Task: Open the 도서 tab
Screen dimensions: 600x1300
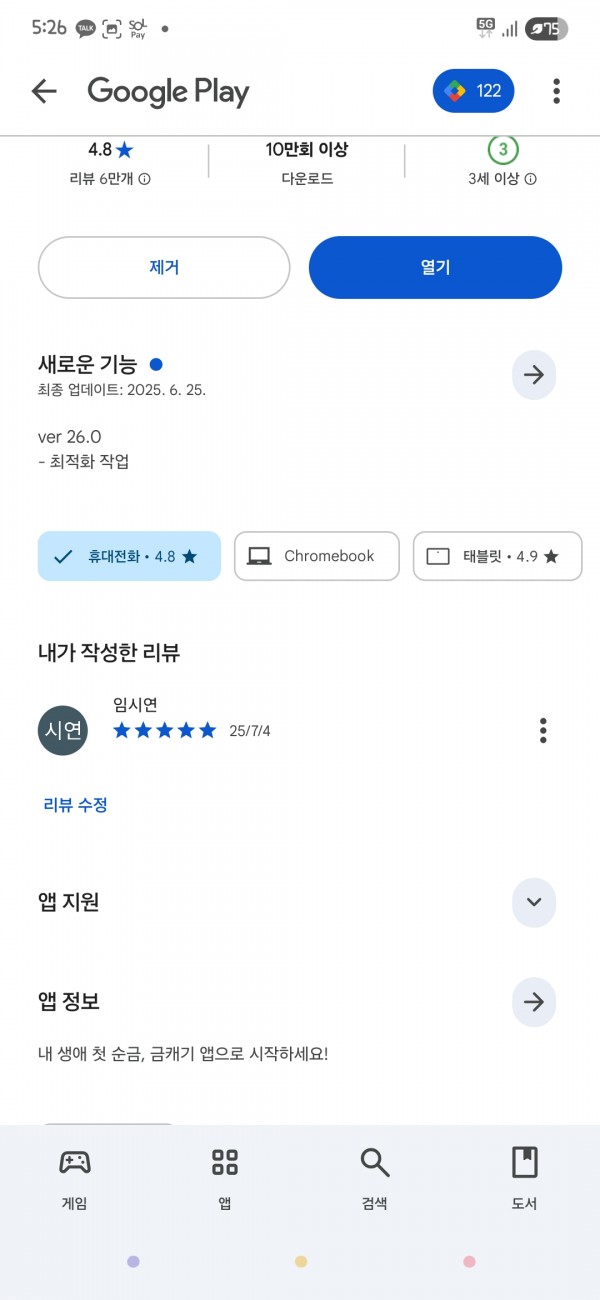Action: coord(525,1178)
